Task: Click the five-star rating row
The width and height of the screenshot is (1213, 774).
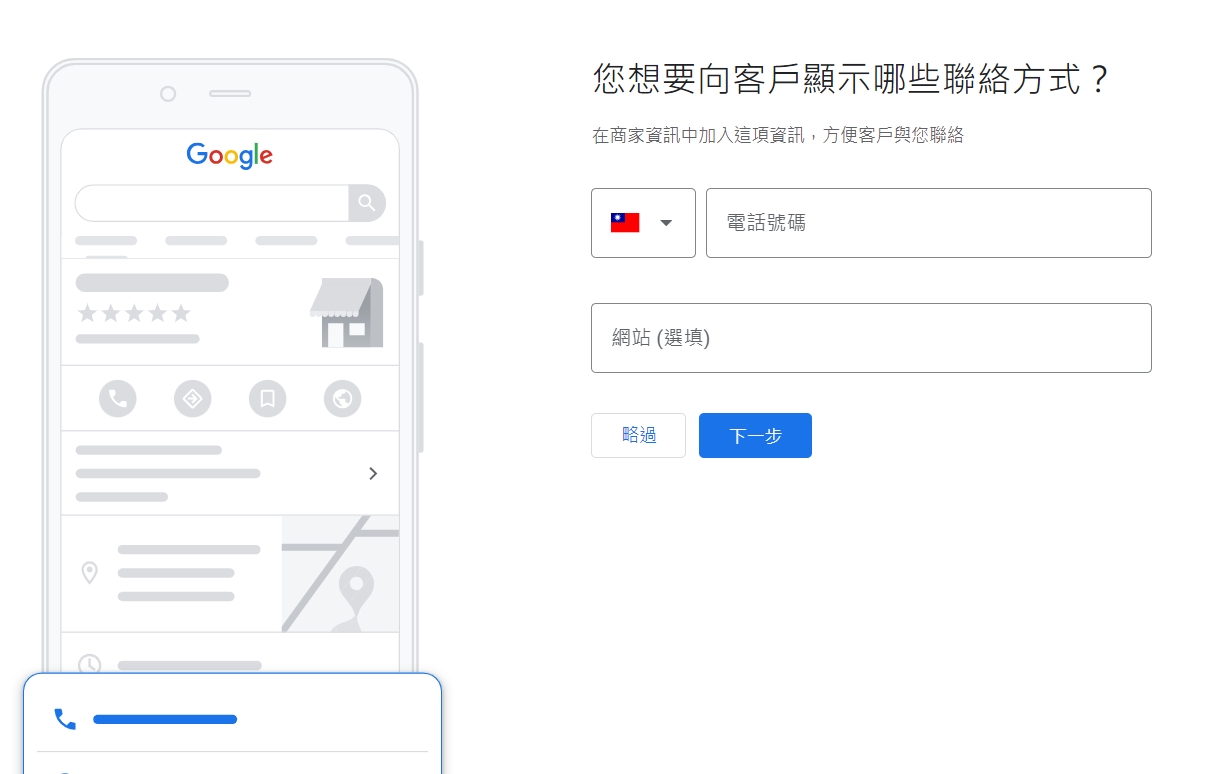Action: click(134, 313)
